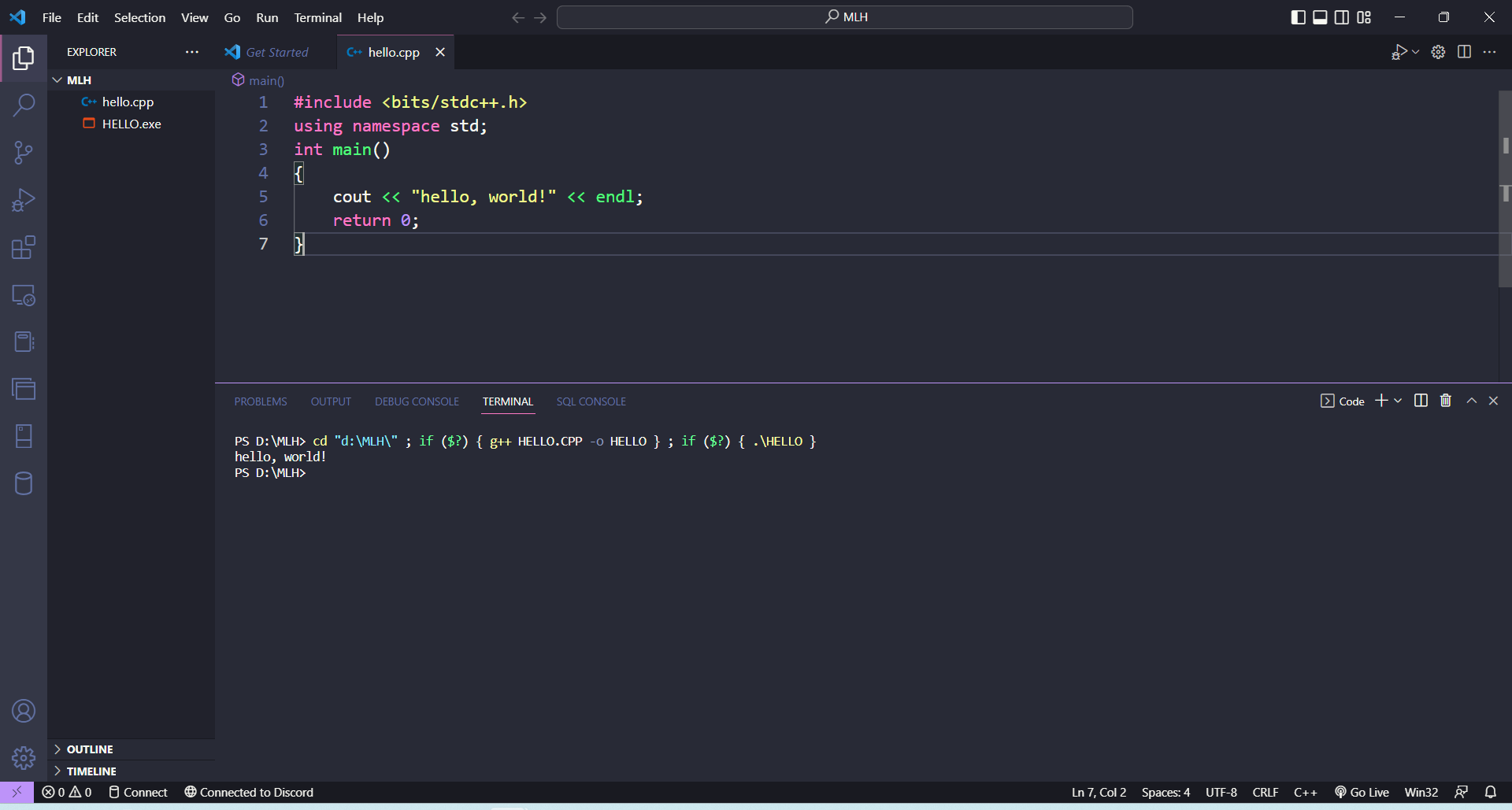The height and width of the screenshot is (810, 1512).
Task: Switch to the Get Started tab
Action: (x=276, y=52)
